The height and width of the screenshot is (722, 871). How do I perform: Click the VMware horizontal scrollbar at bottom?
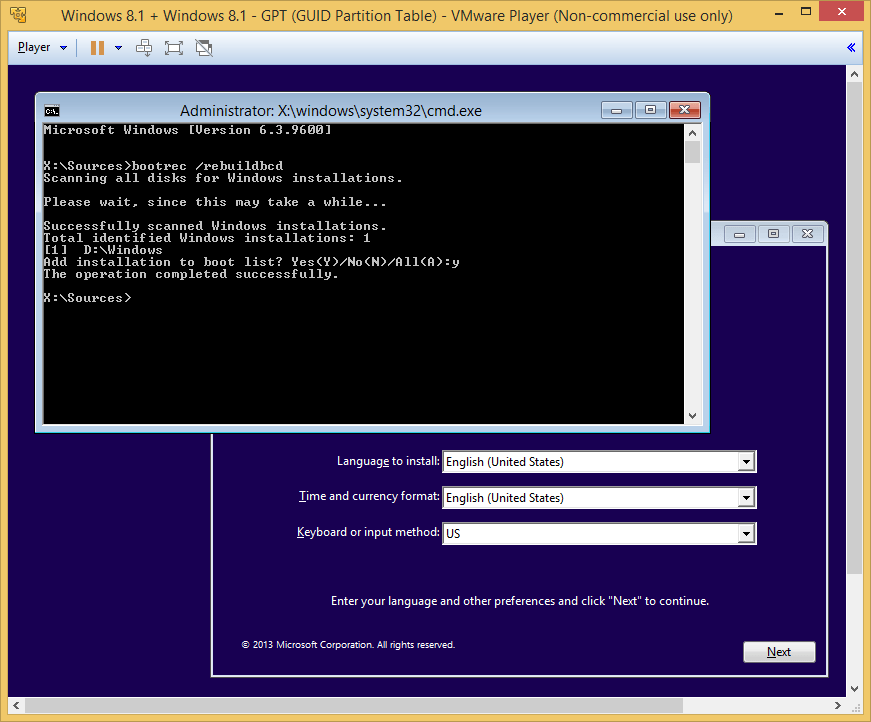(430, 706)
